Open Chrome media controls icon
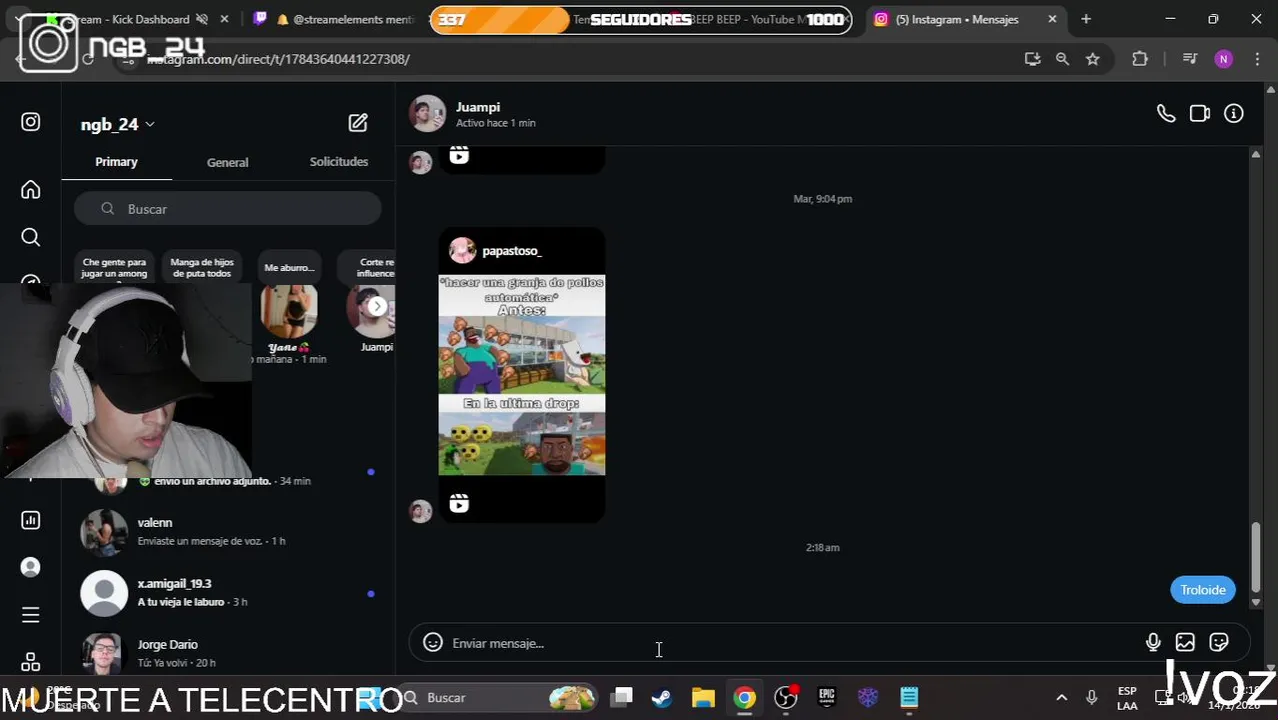The width and height of the screenshot is (1278, 720). (x=1190, y=59)
